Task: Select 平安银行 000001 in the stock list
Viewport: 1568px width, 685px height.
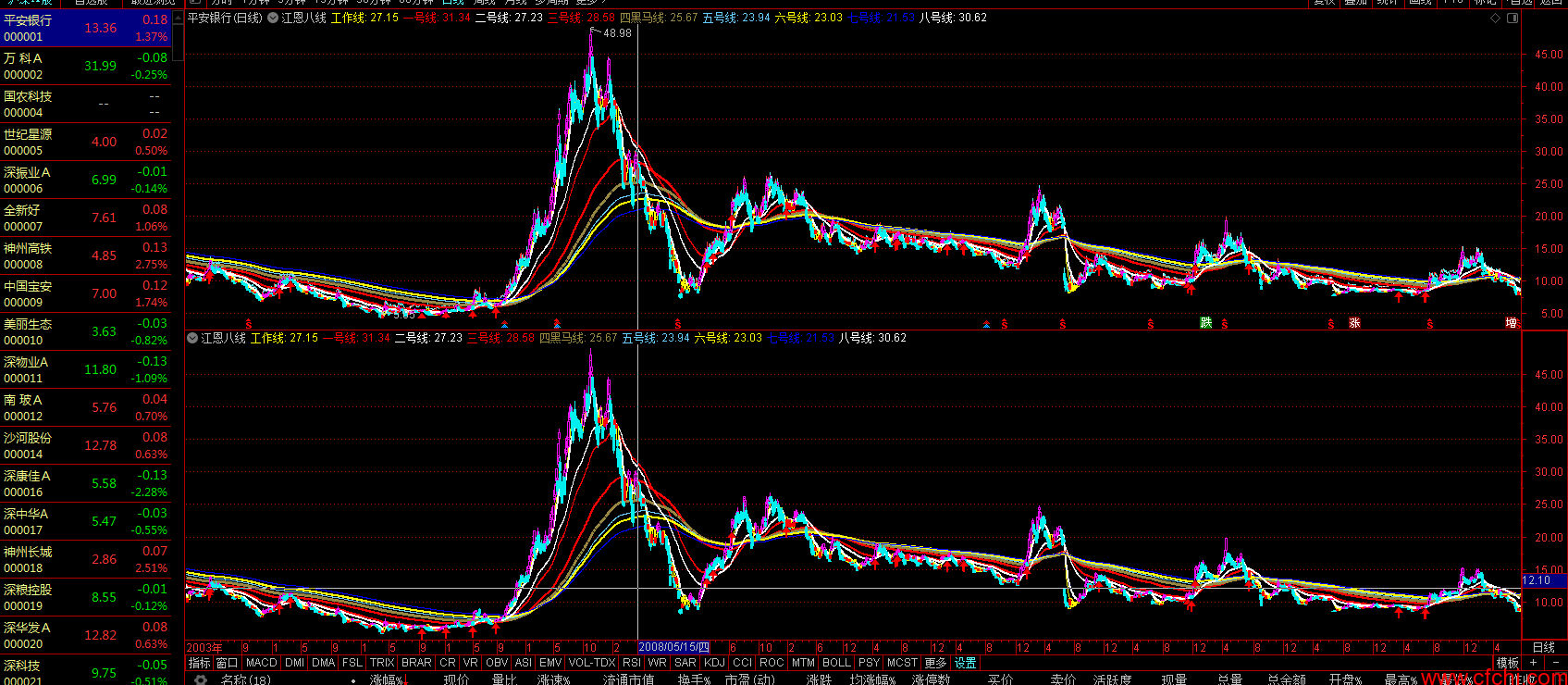Action: click(x=86, y=28)
